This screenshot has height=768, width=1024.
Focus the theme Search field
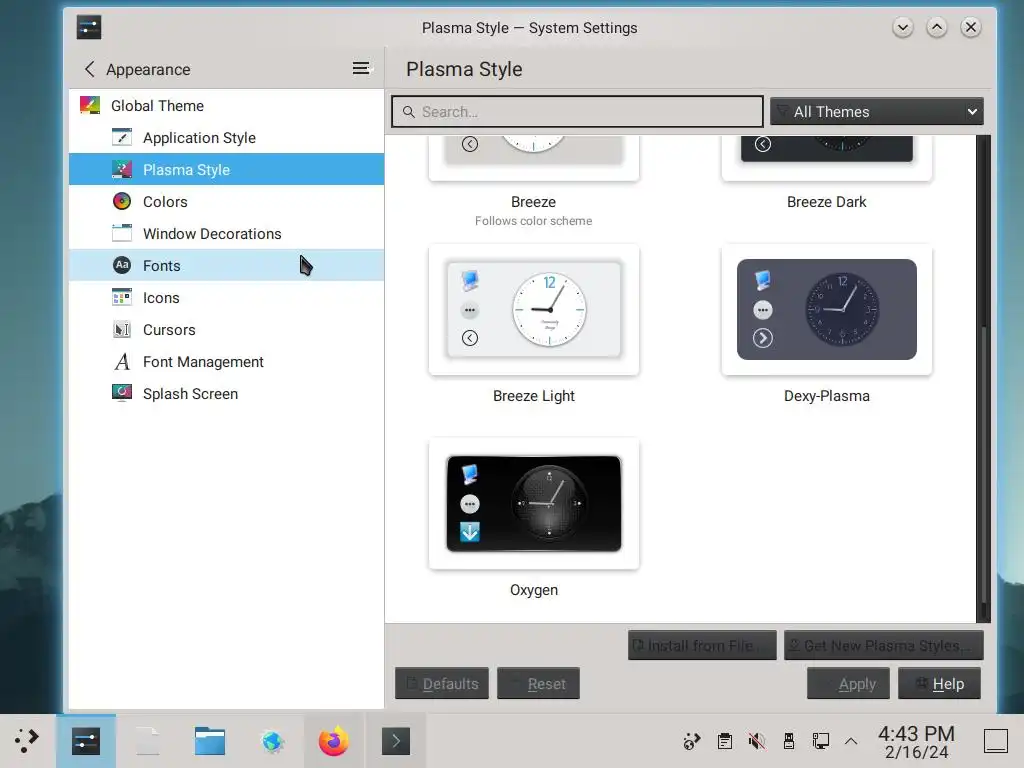577,112
